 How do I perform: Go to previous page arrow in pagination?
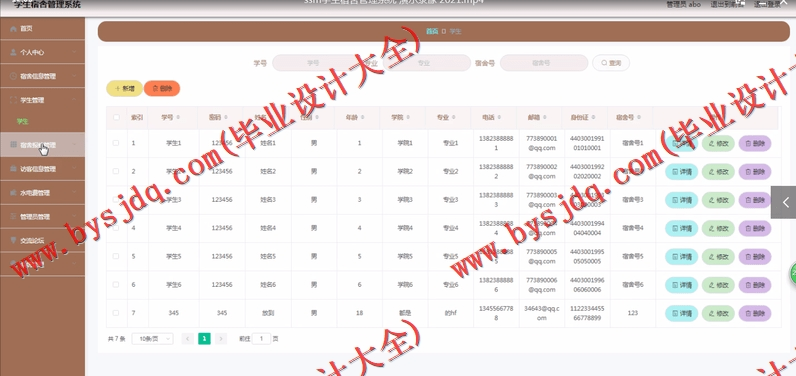tap(187, 338)
